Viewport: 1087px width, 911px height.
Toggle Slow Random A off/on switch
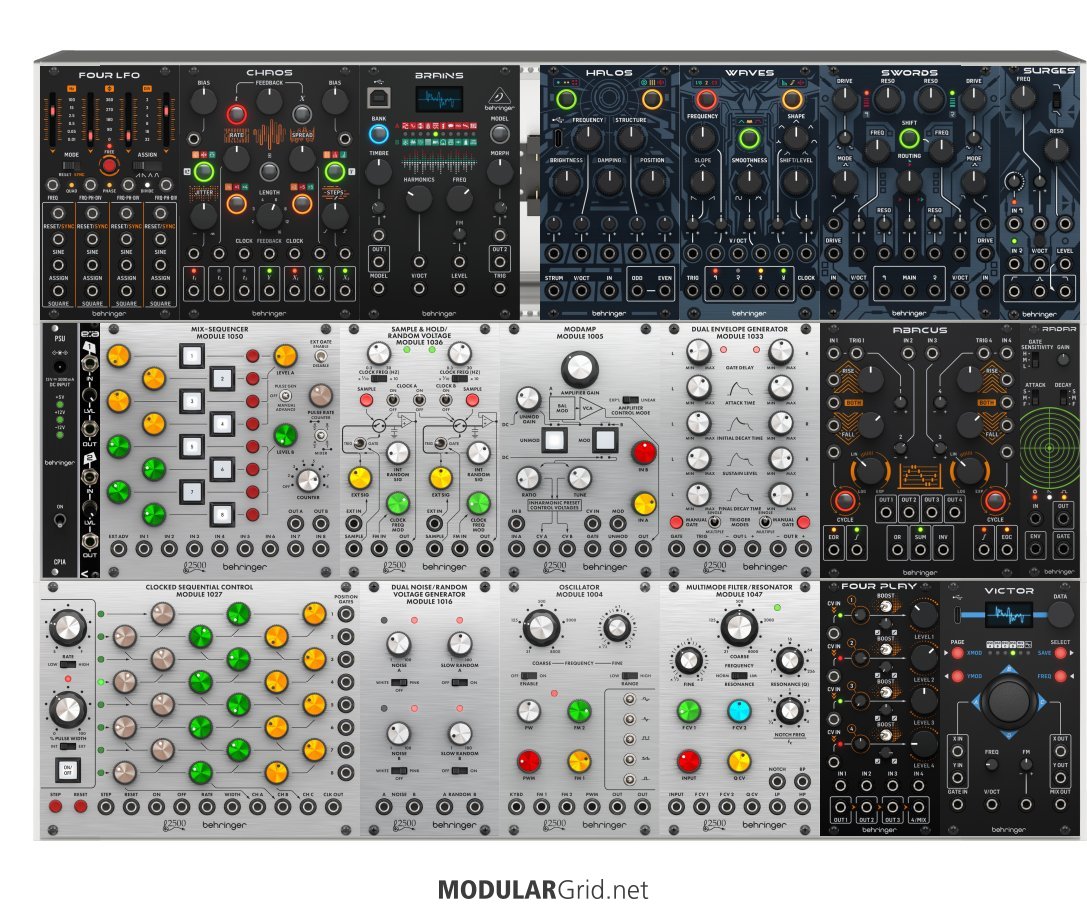point(460,683)
